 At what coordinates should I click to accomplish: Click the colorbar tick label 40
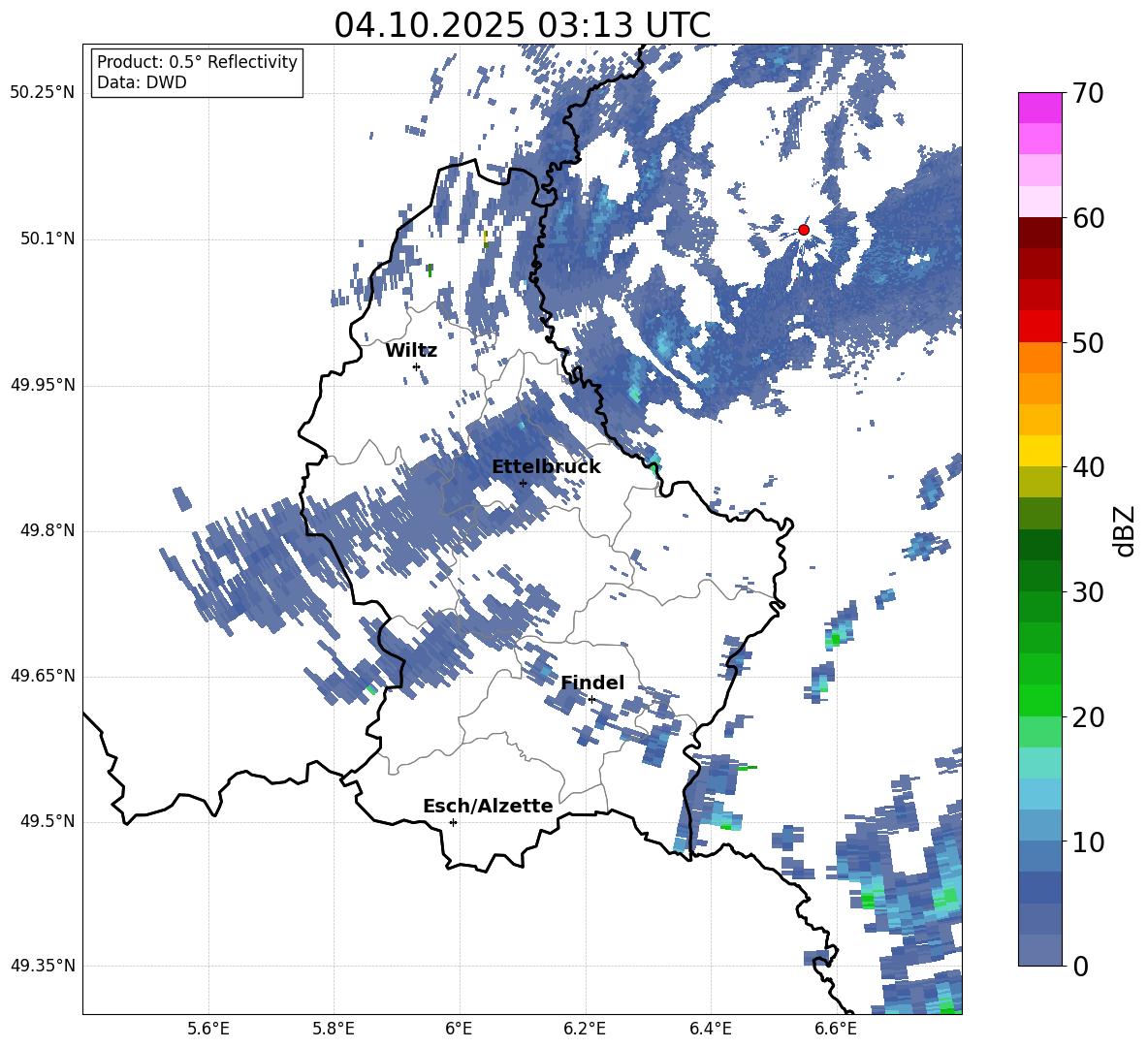coord(1089,467)
